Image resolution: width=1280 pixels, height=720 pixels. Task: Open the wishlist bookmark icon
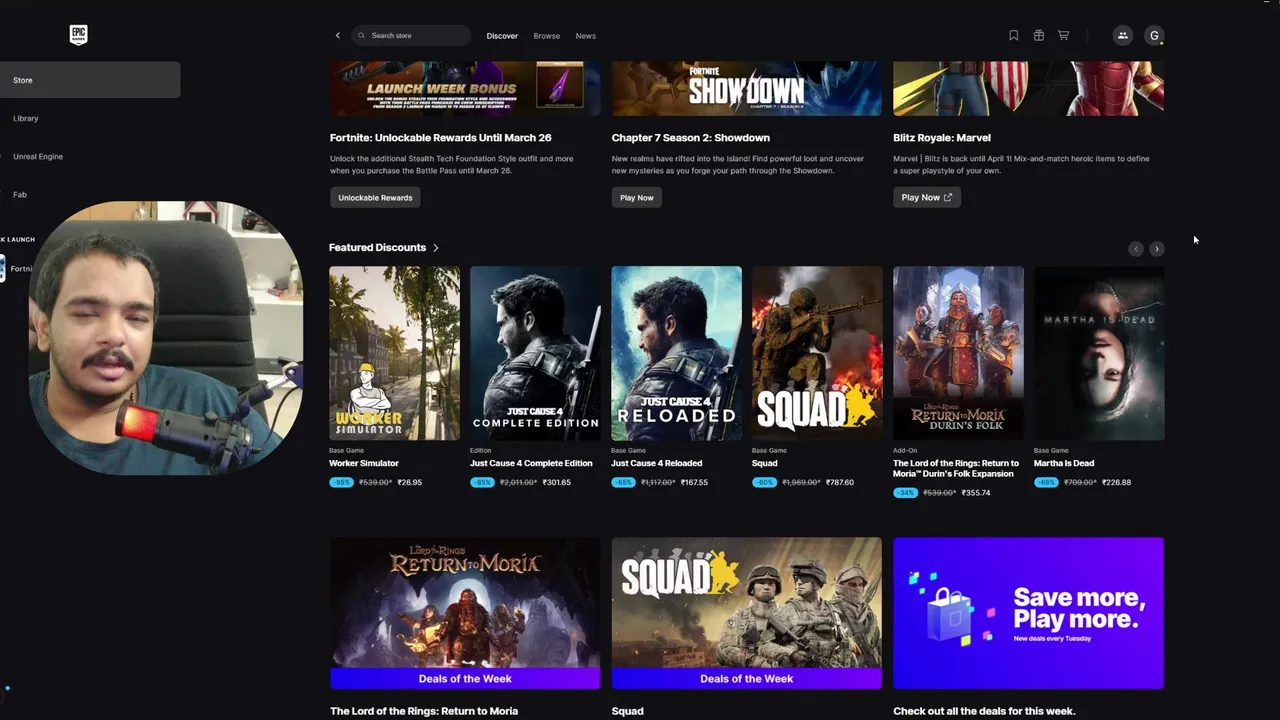[1013, 35]
